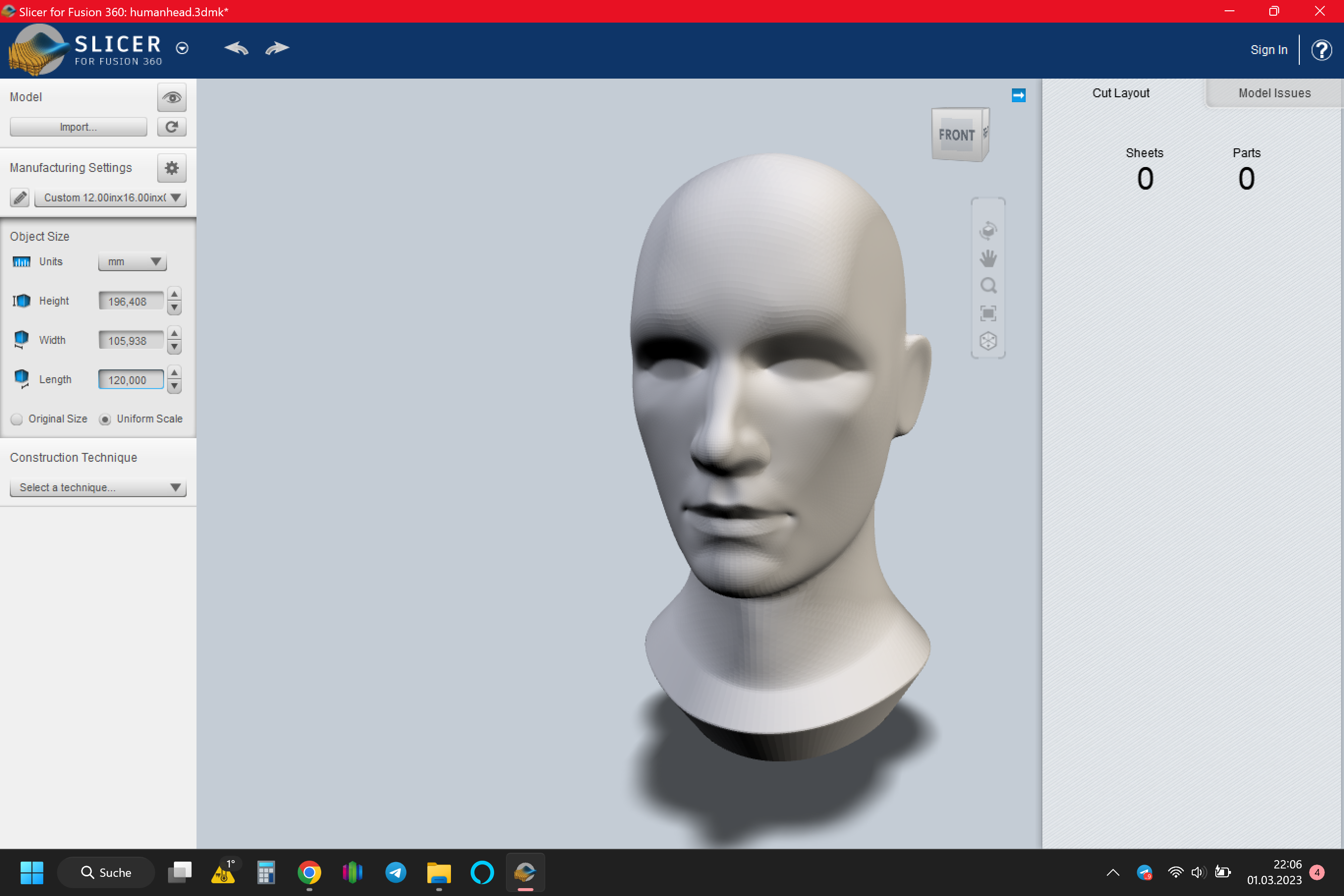Select the orbit tool in viewport

point(988,230)
